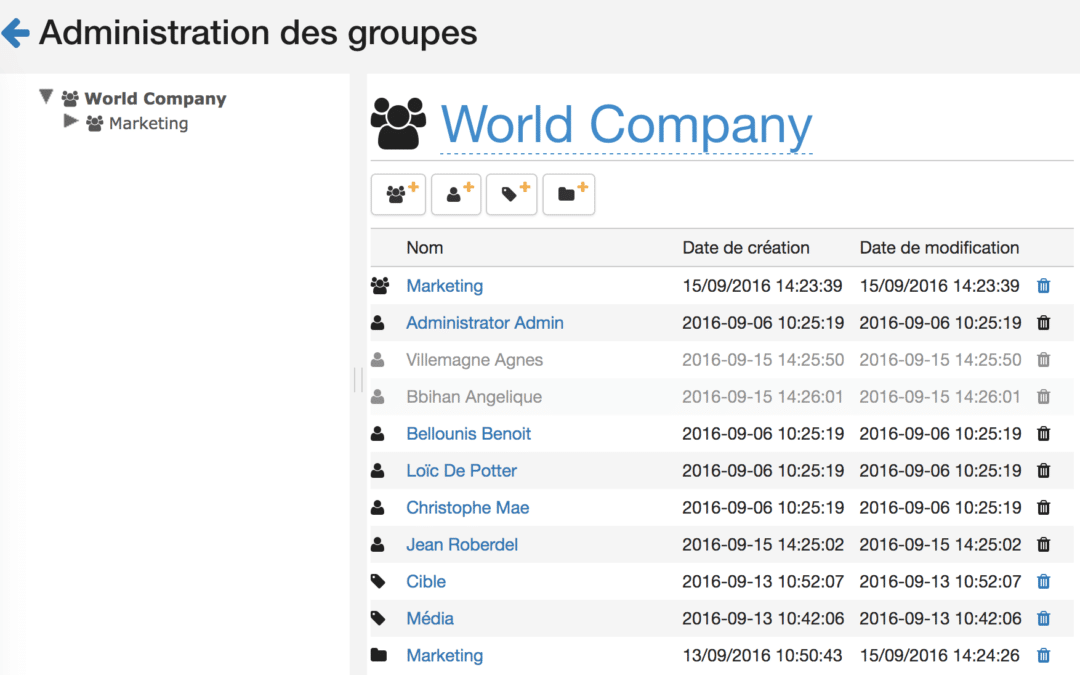Delete the Marketing group row
Viewport: 1080px width, 675px height.
(x=1043, y=286)
